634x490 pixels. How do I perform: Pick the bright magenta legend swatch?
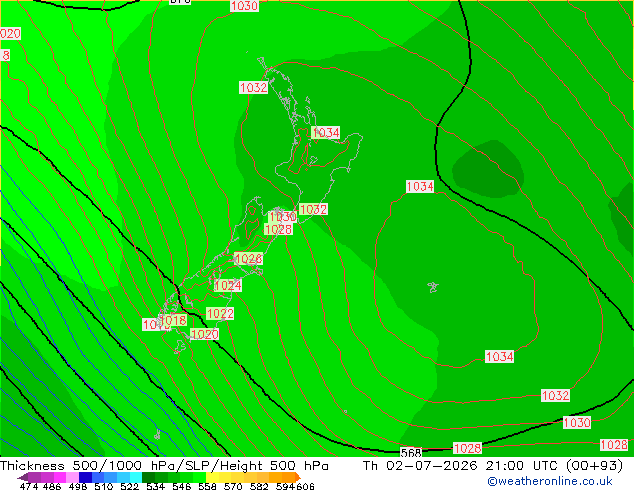60,477
